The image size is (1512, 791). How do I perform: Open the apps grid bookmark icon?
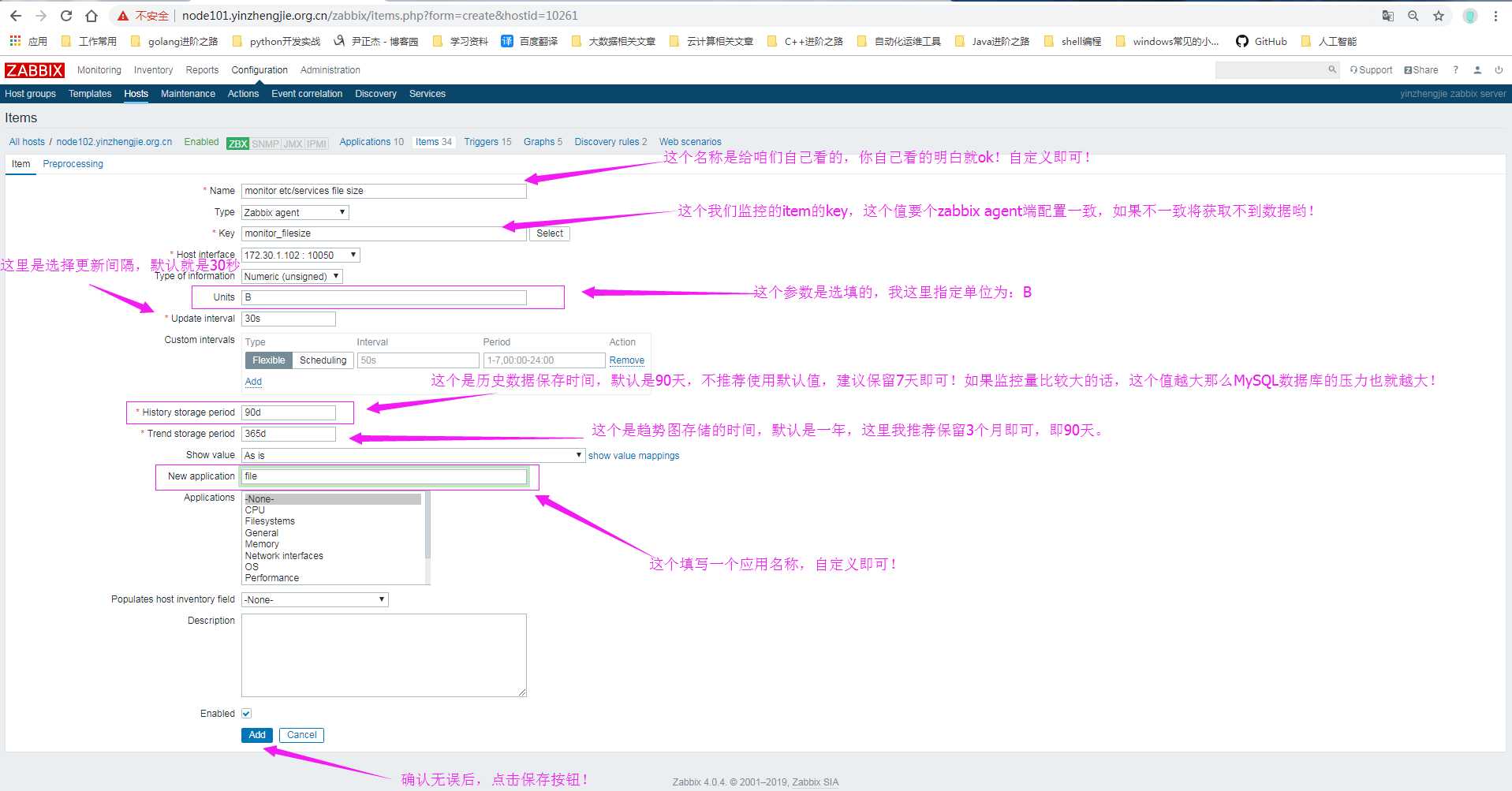coord(15,41)
